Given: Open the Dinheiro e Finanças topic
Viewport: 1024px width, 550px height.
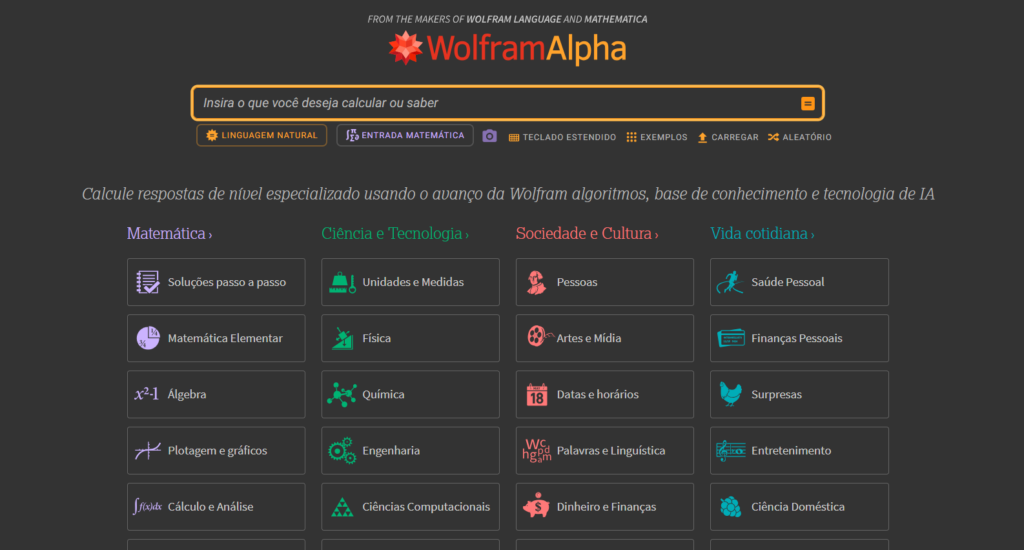Looking at the screenshot, I should coord(605,507).
